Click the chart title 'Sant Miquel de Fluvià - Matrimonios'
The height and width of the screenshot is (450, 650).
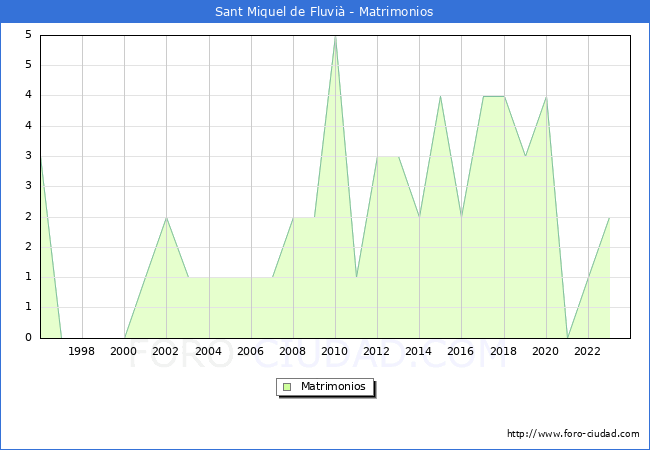pyautogui.click(x=324, y=12)
